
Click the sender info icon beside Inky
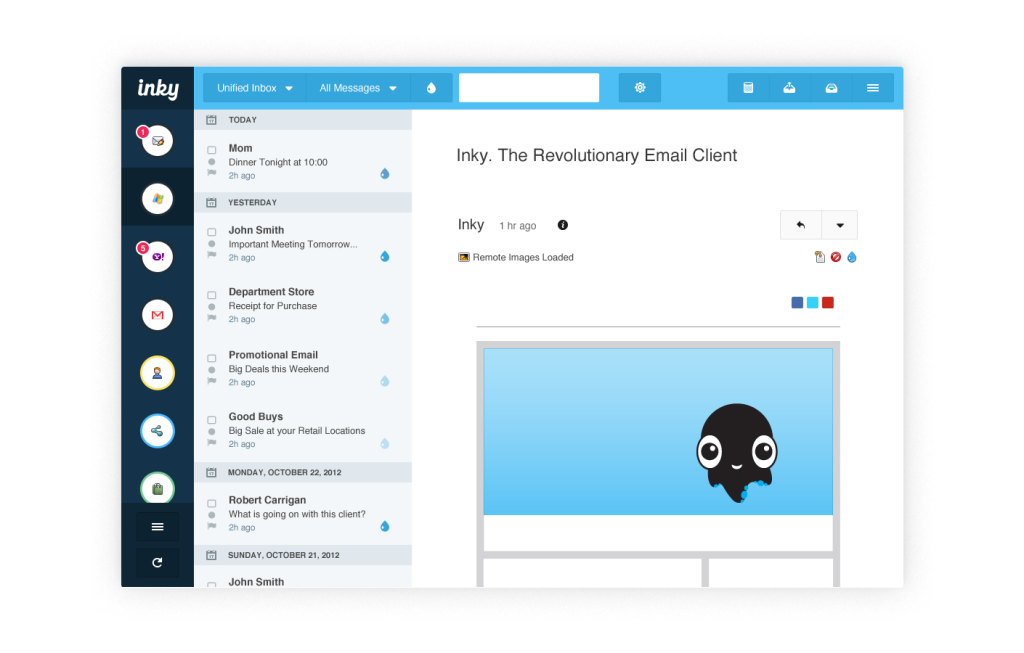tap(562, 225)
